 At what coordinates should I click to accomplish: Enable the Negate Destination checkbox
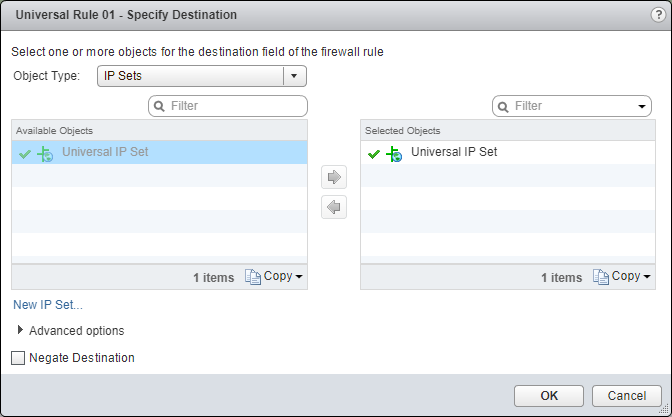click(18, 358)
